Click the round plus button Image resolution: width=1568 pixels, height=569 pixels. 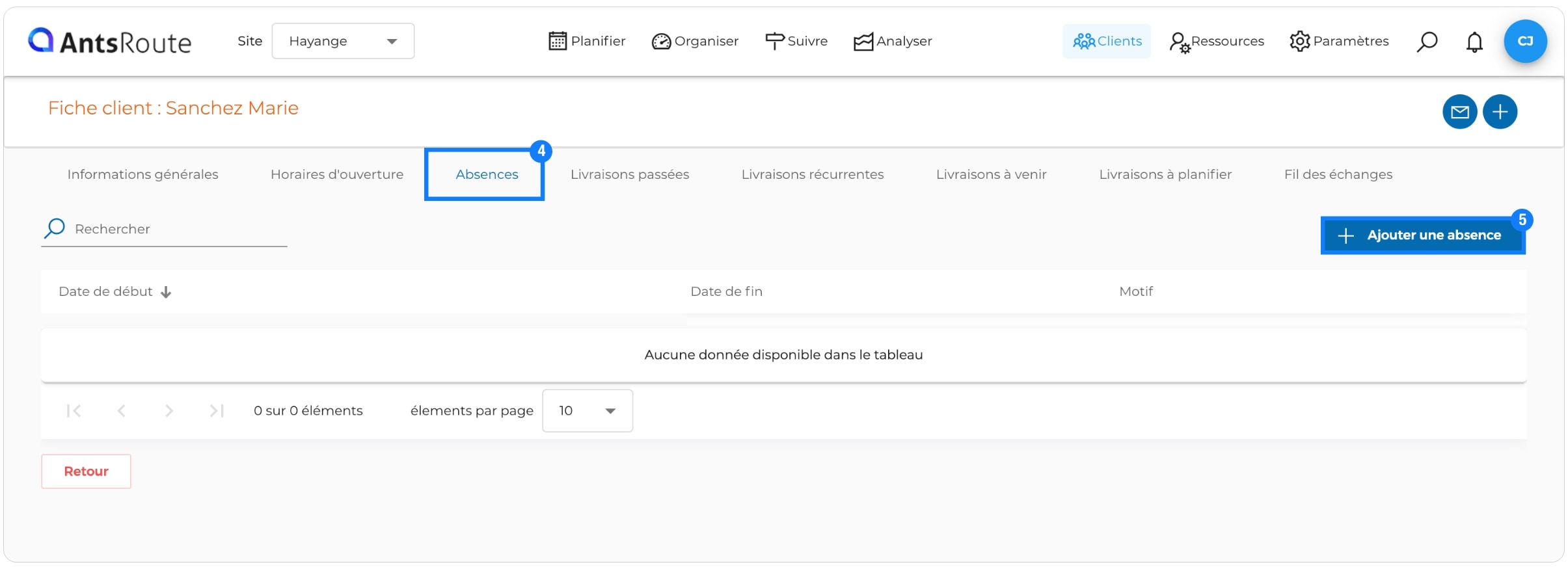1500,112
